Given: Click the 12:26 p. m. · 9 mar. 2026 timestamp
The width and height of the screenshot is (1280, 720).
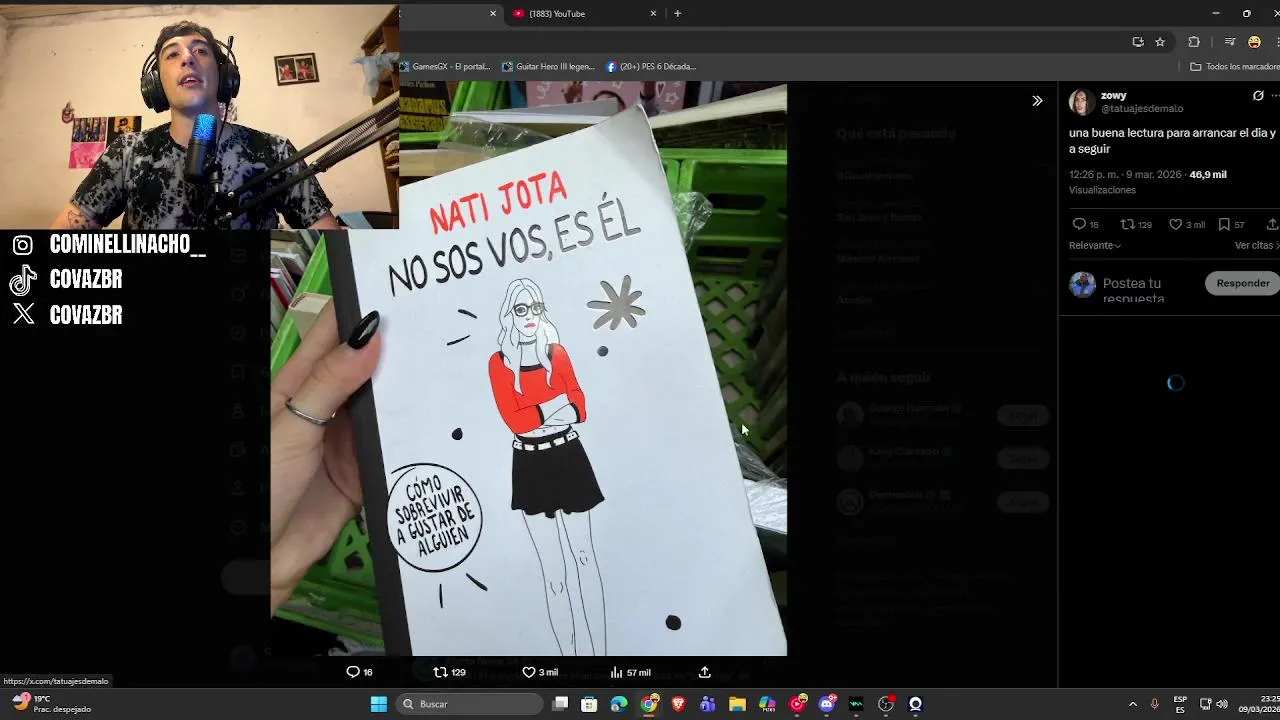Looking at the screenshot, I should [1125, 174].
